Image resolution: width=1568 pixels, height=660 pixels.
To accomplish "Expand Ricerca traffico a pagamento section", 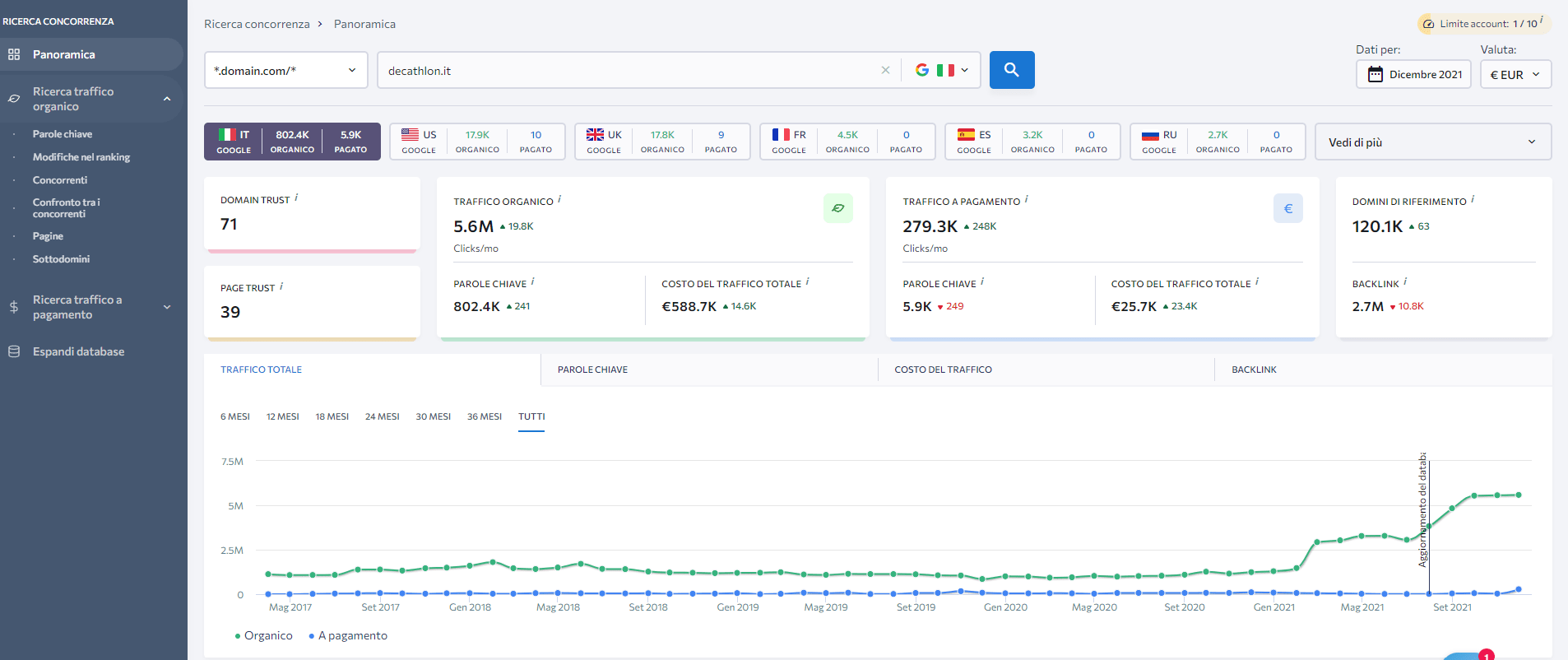I will pos(91,307).
